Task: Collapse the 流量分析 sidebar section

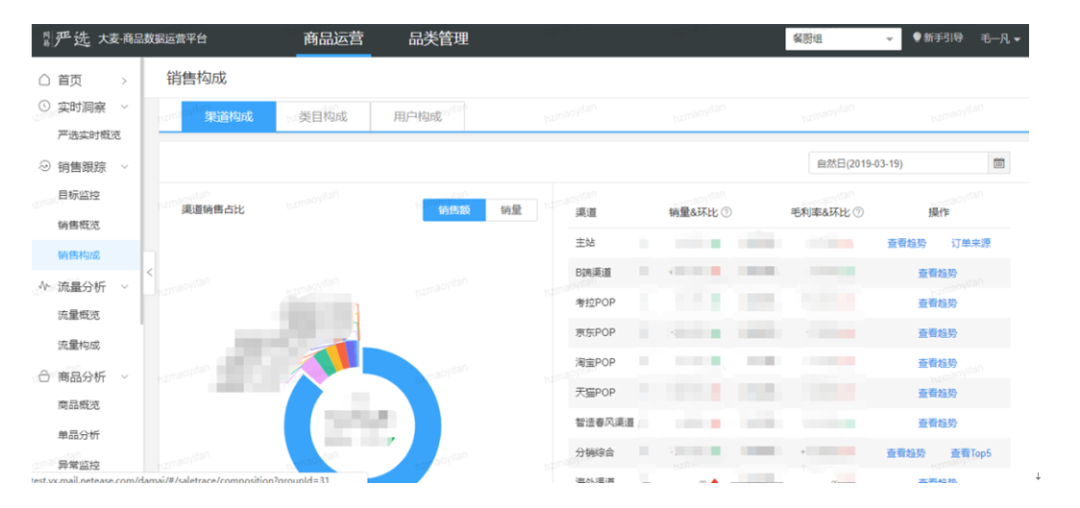Action: coord(125,286)
